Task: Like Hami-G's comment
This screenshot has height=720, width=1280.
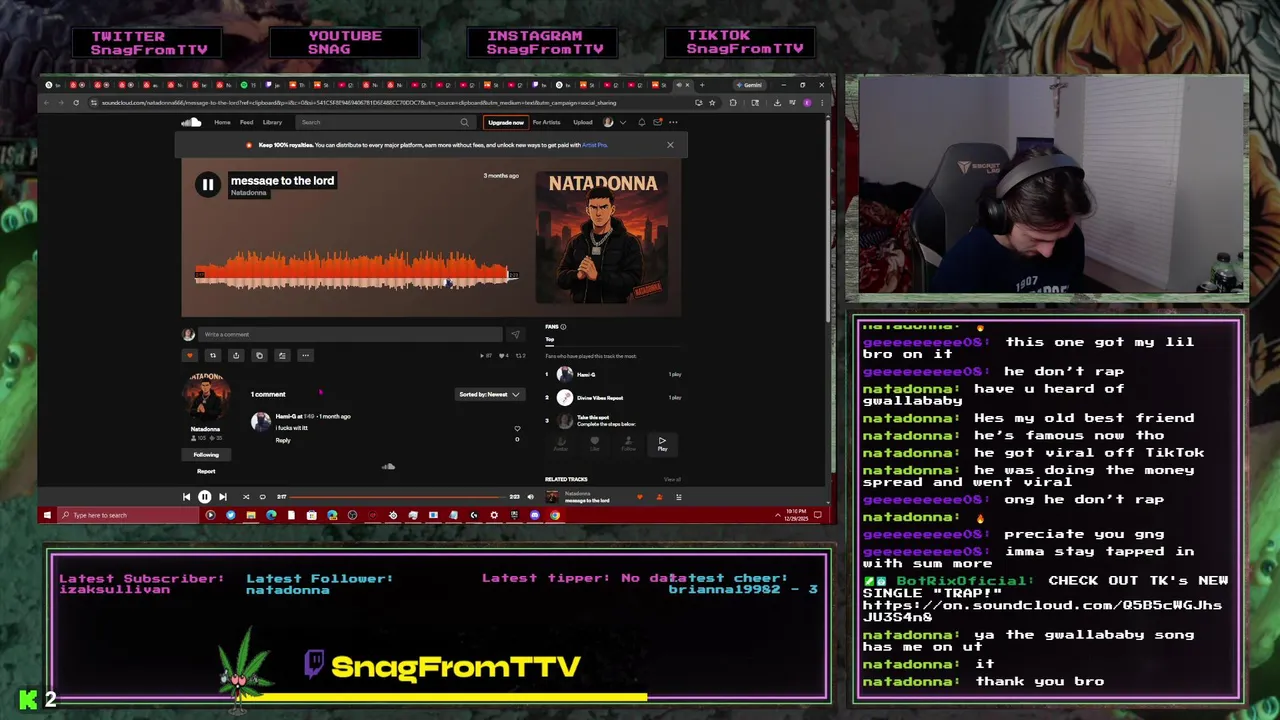Action: (x=517, y=428)
